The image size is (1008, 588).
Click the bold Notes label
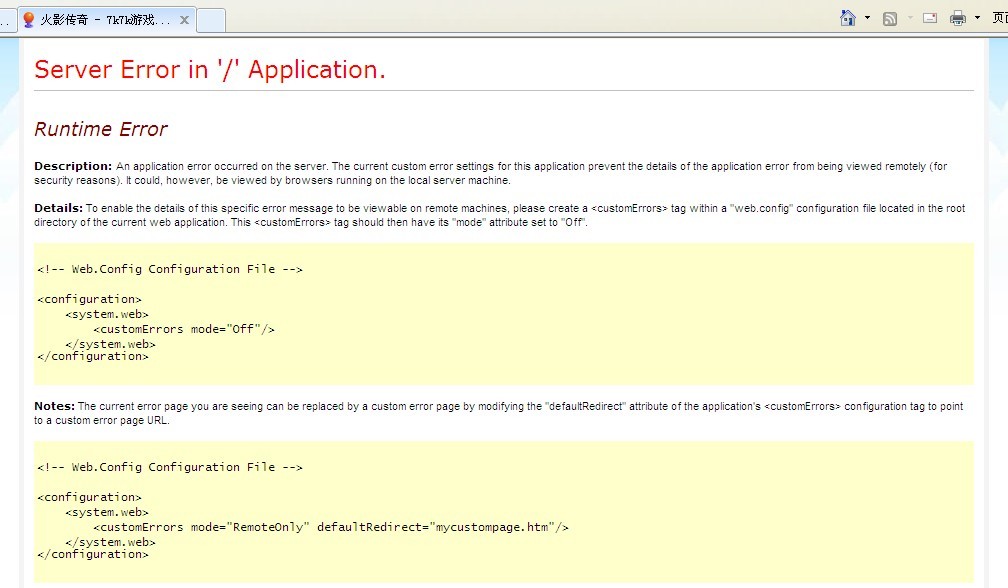pos(54,406)
